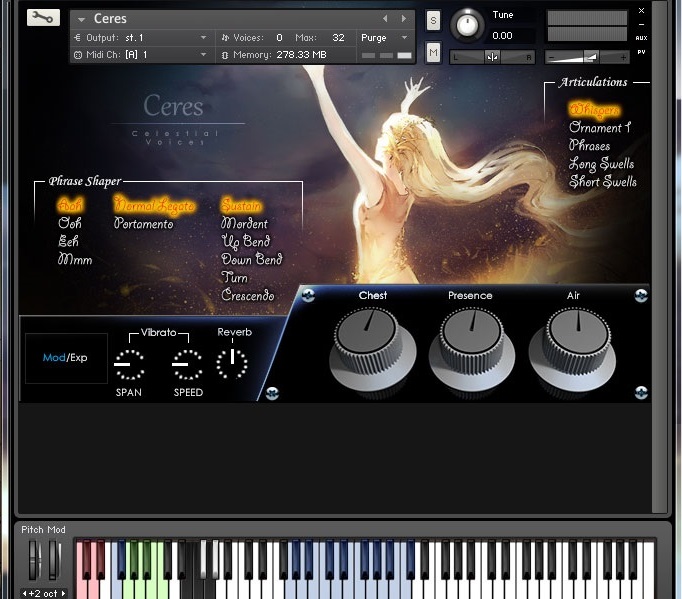The height and width of the screenshot is (599, 682).
Task: Click the Vibrato SPAN knob
Action: tap(129, 364)
